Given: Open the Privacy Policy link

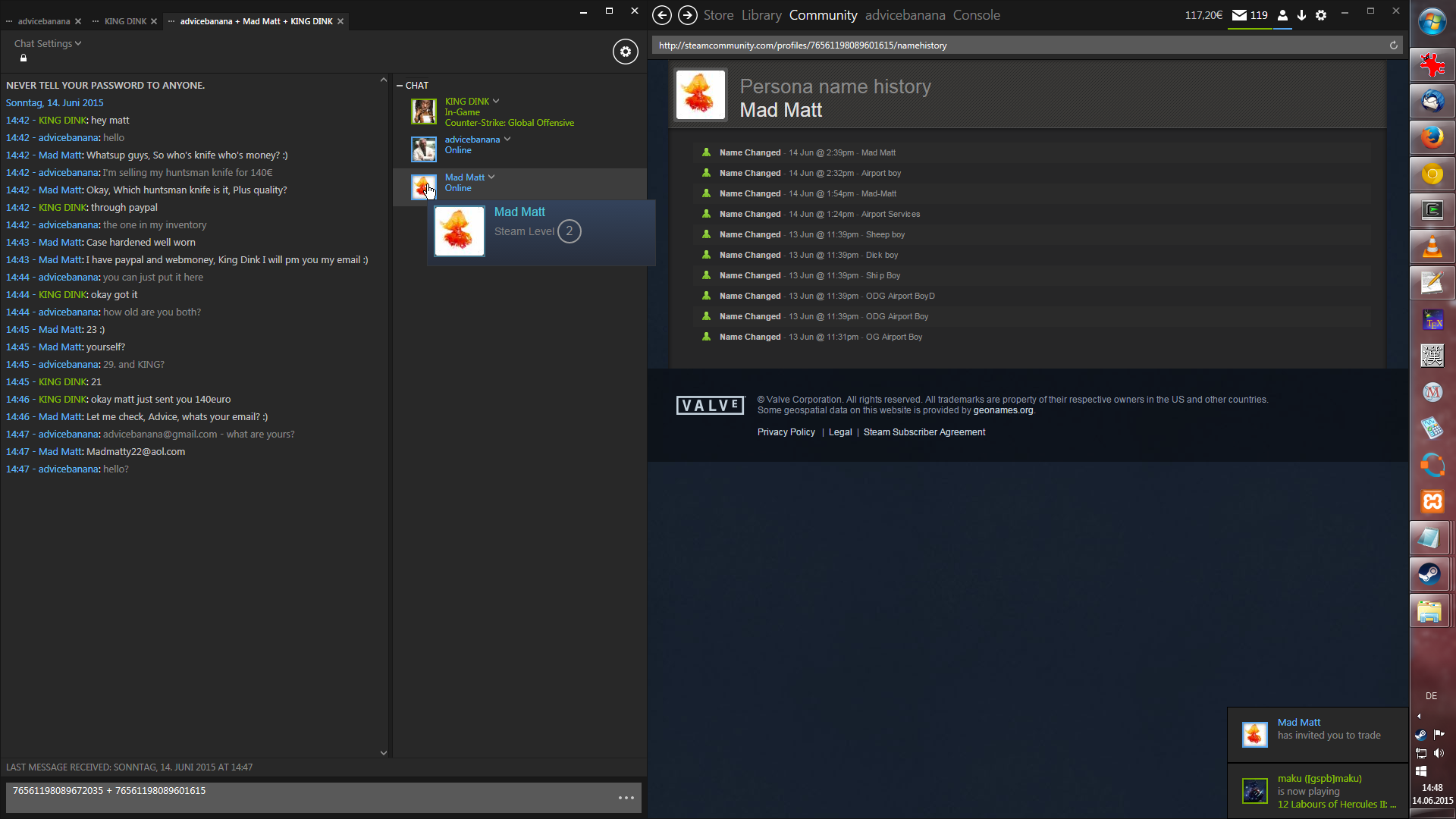Looking at the screenshot, I should coord(786,432).
